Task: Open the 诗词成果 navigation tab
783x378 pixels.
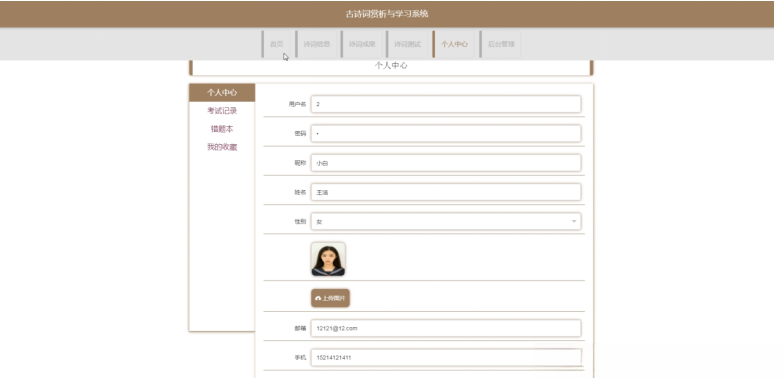Action: click(x=362, y=44)
